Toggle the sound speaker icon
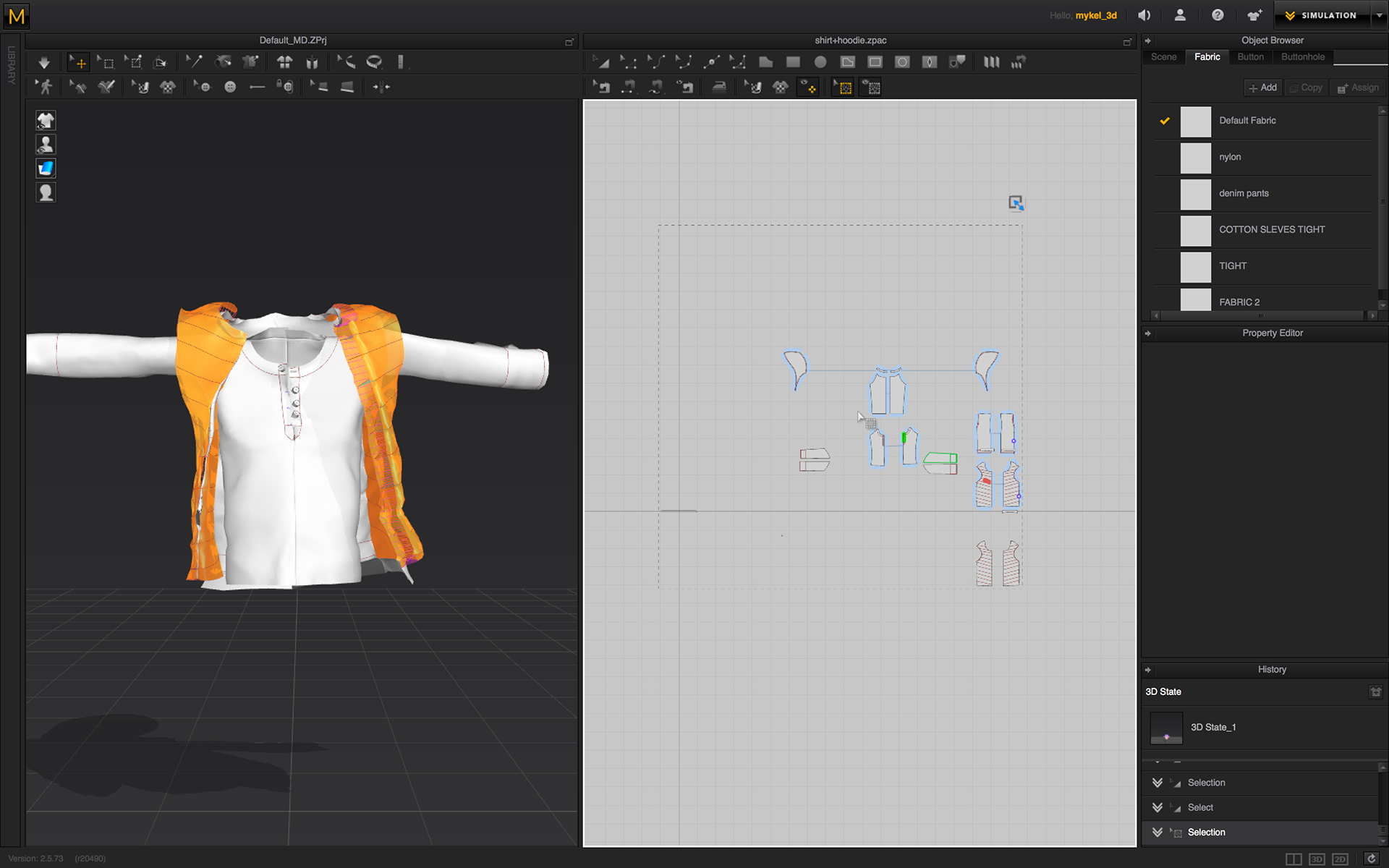This screenshot has height=868, width=1389. click(x=1144, y=15)
